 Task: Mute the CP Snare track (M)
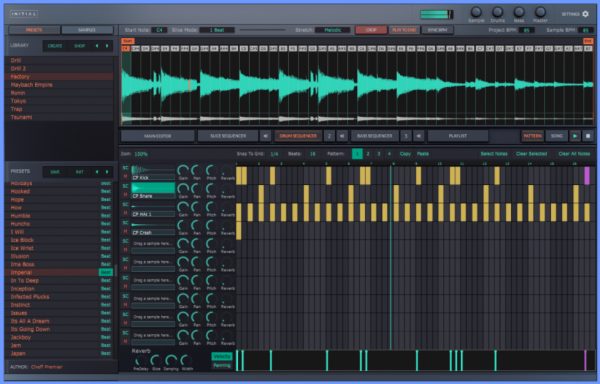click(125, 195)
